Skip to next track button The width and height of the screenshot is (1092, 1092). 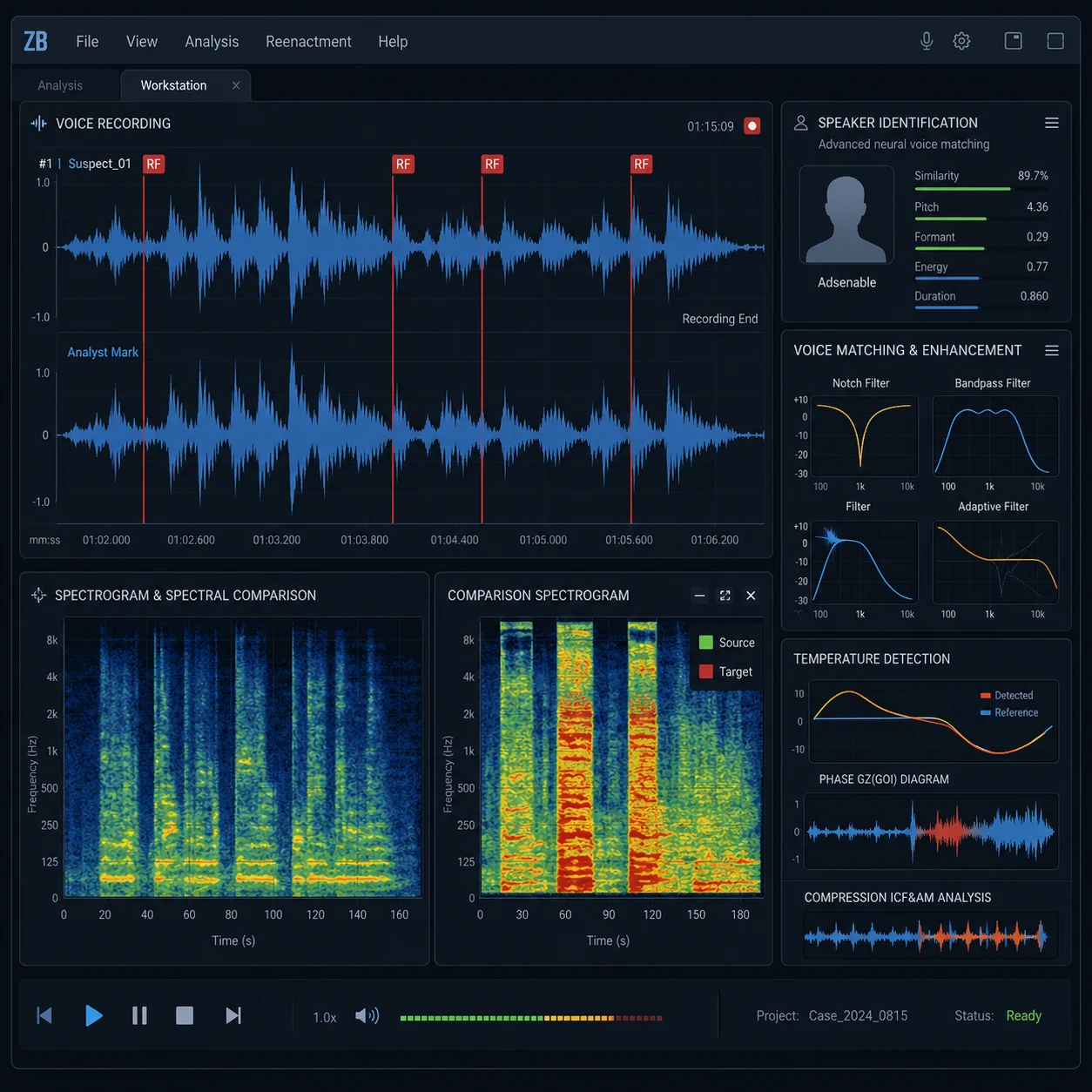click(233, 1015)
